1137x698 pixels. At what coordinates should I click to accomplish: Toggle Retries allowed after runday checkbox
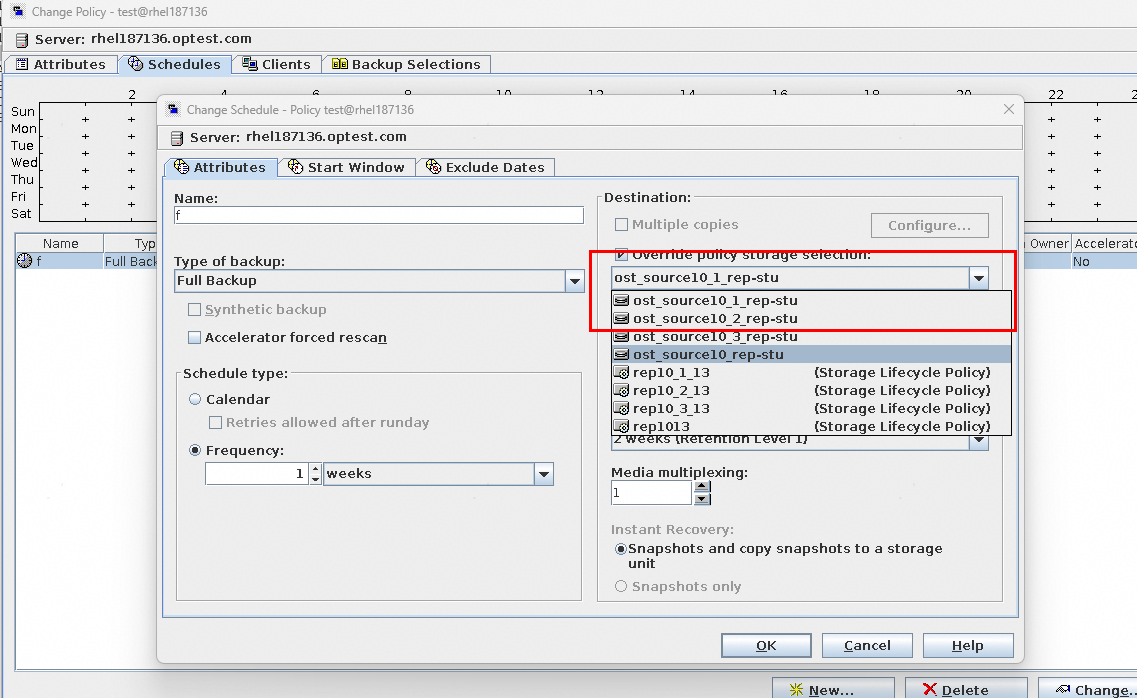(215, 423)
